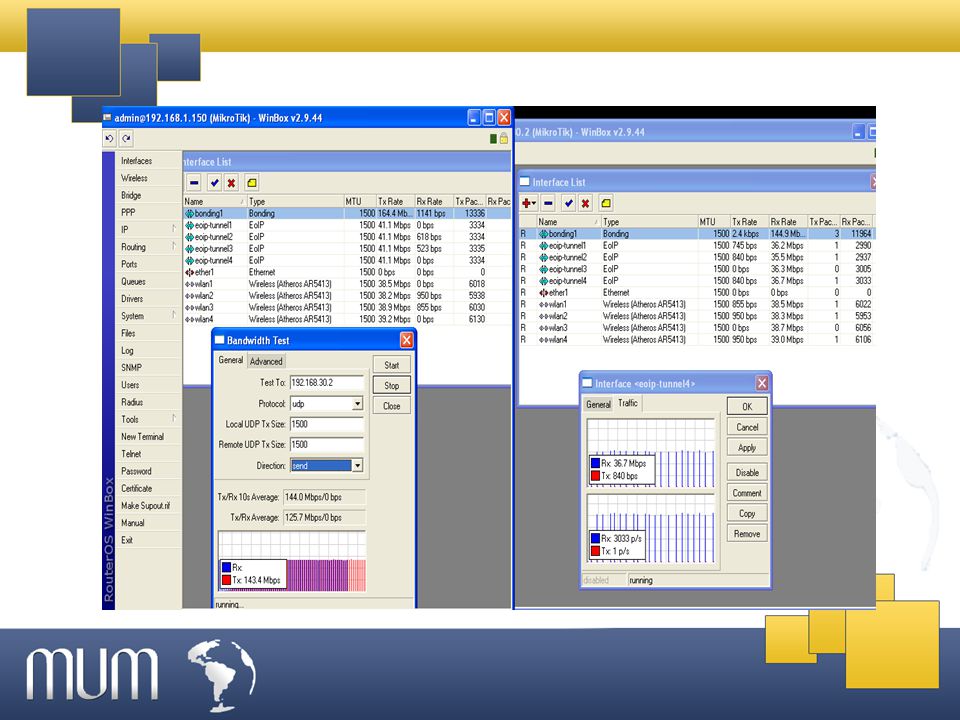Open the Protocol dropdown in Bandwidth Test

click(358, 404)
